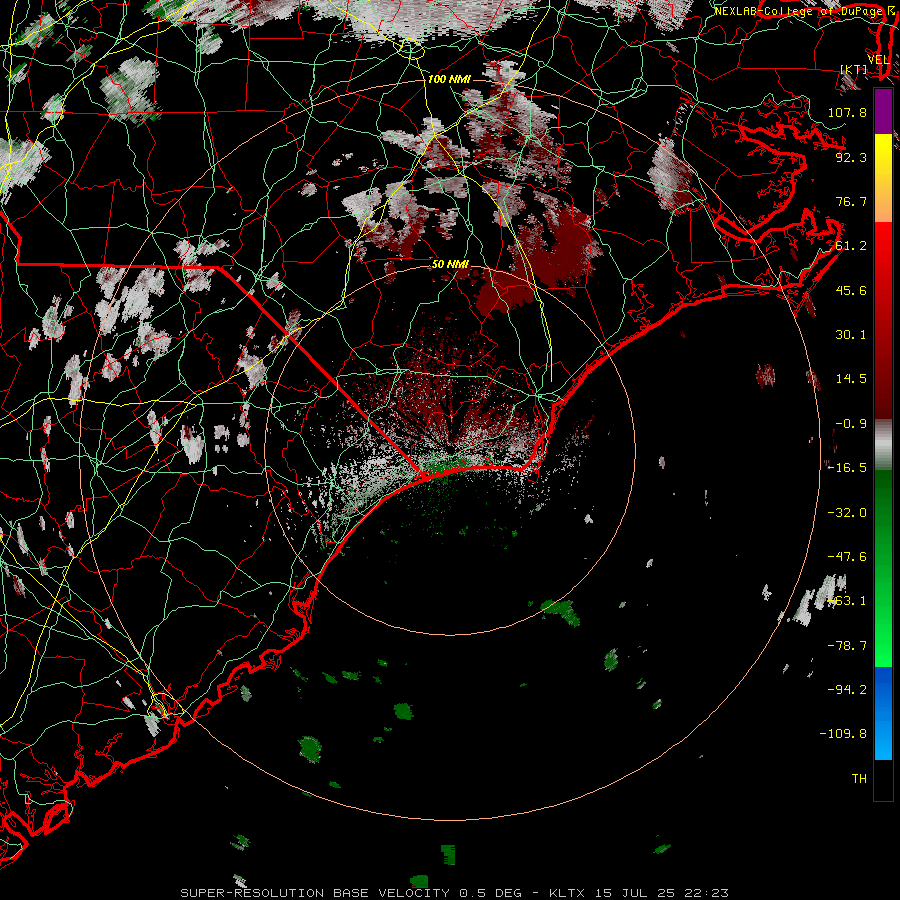
Task: Click the -16.5 velocity scale value
Action: (x=847, y=468)
